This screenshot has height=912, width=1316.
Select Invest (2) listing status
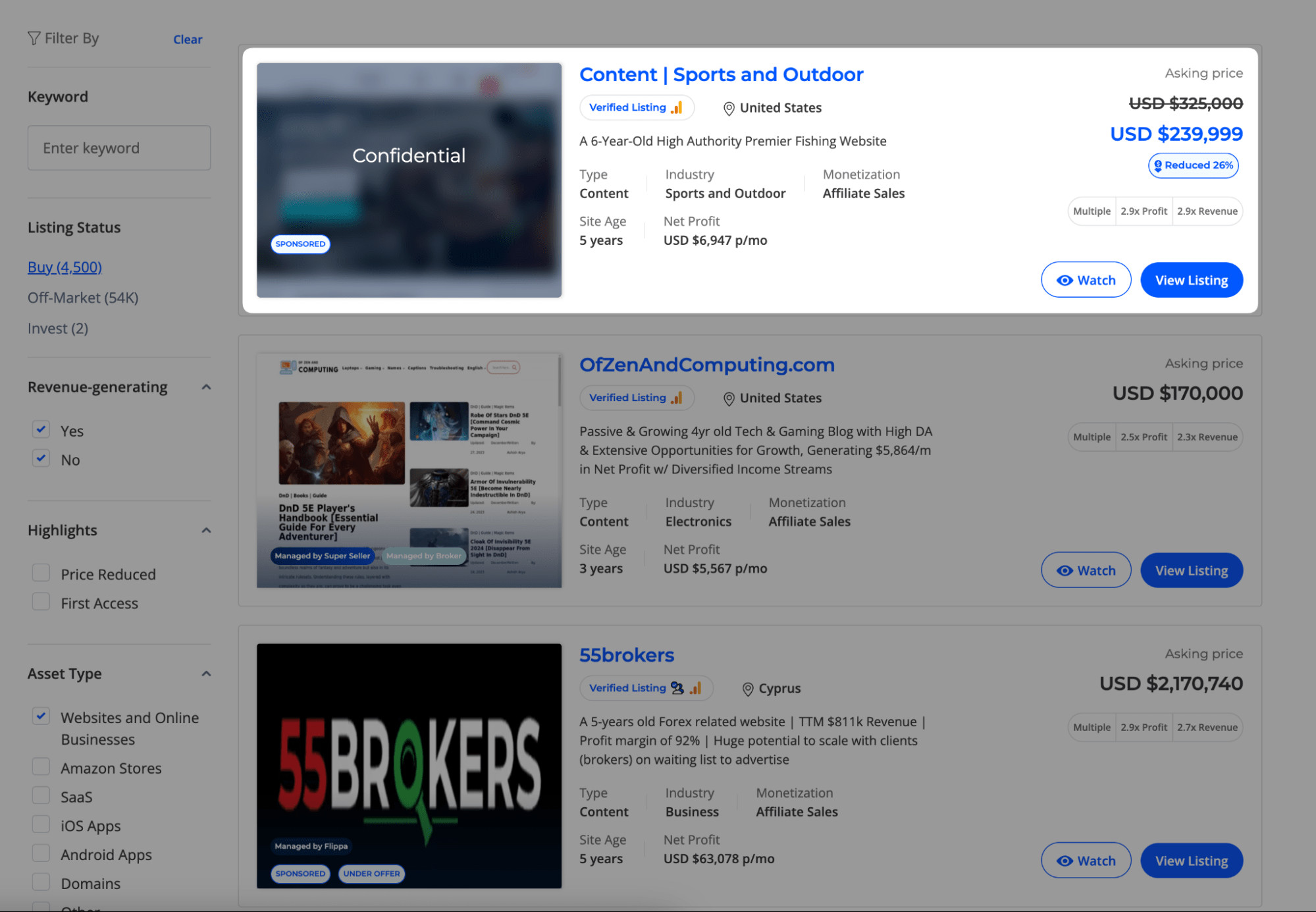58,329
